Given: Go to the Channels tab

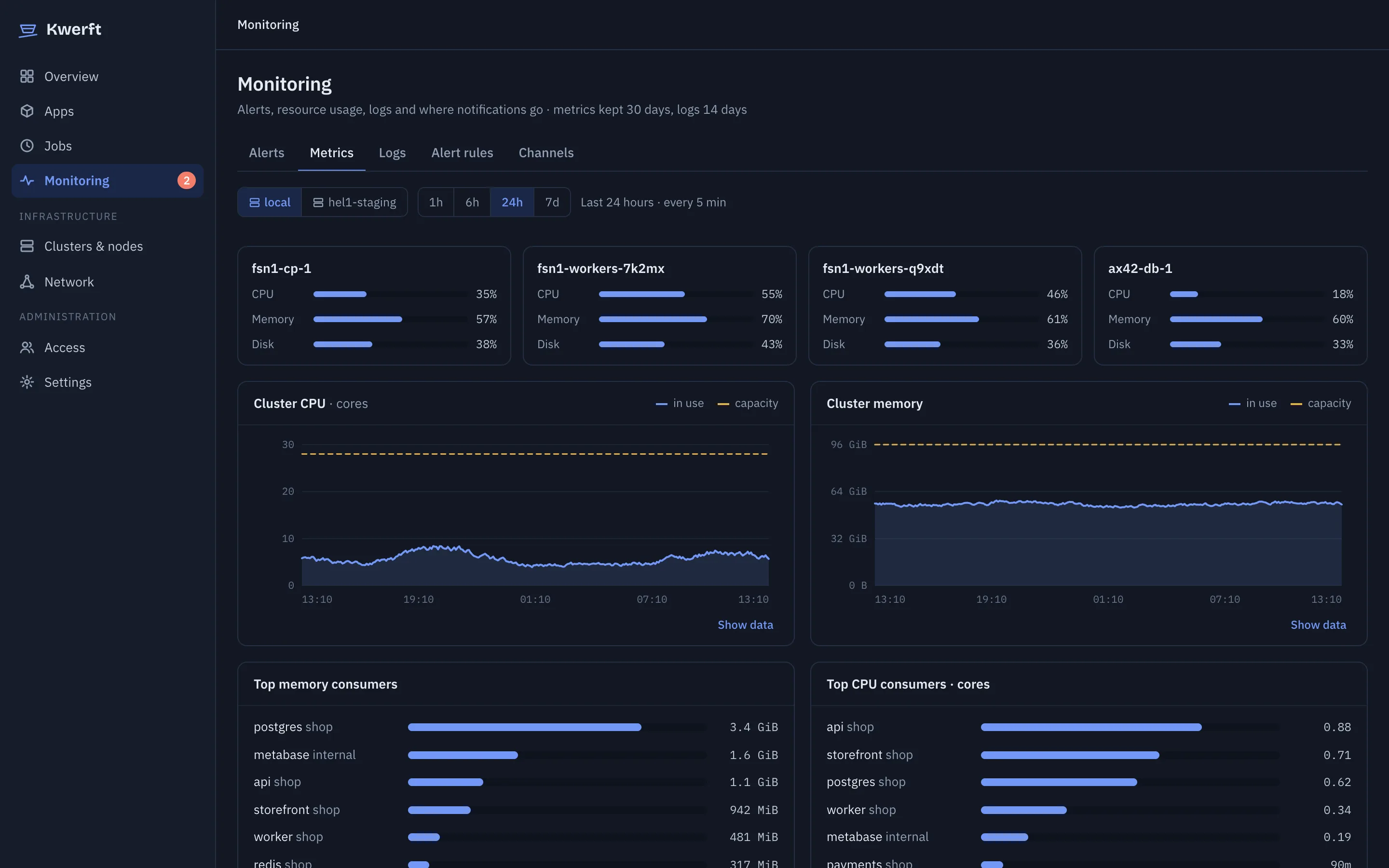Looking at the screenshot, I should 546,153.
